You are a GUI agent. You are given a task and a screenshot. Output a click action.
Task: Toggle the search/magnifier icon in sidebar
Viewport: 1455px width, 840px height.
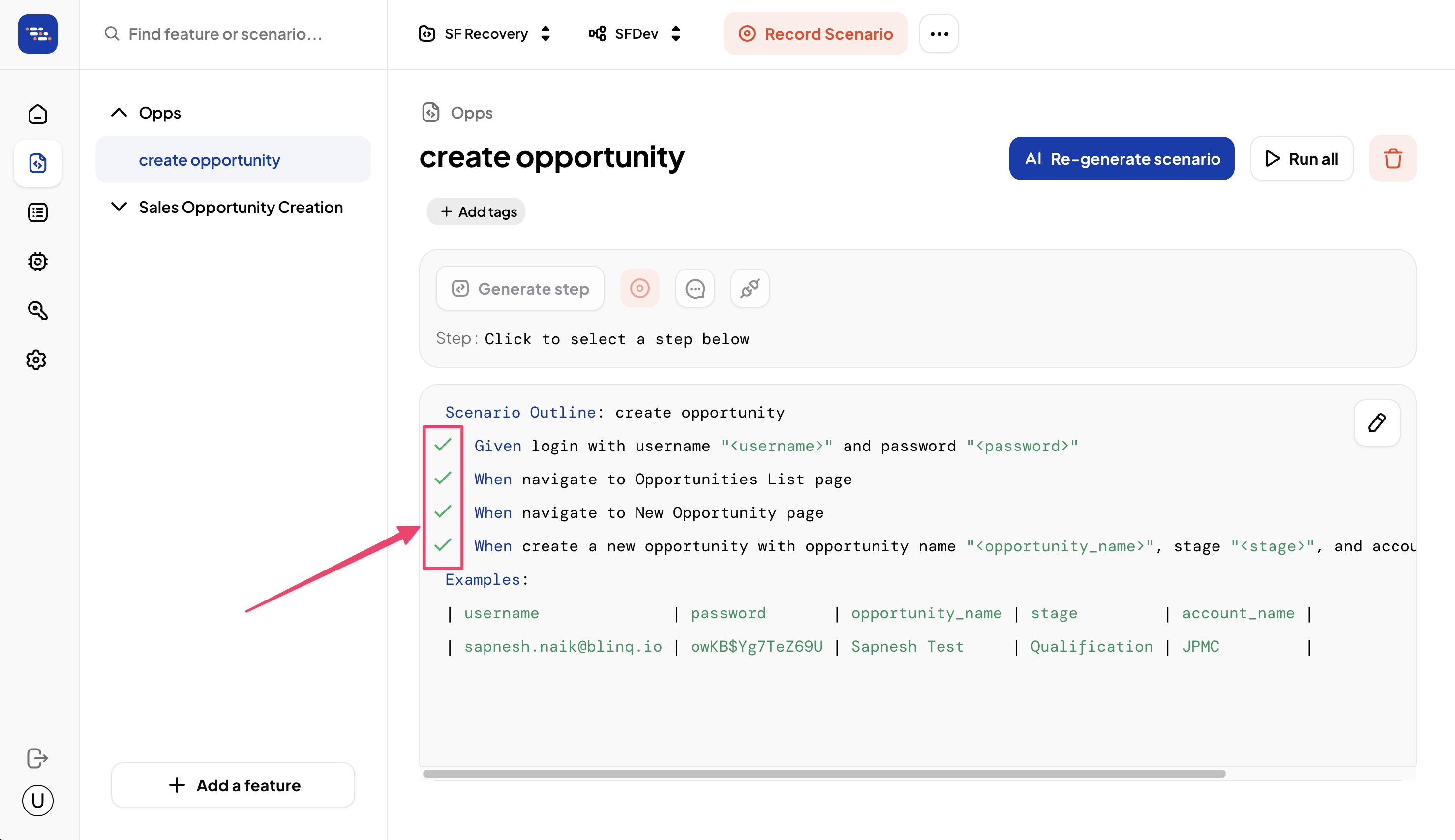click(x=39, y=310)
